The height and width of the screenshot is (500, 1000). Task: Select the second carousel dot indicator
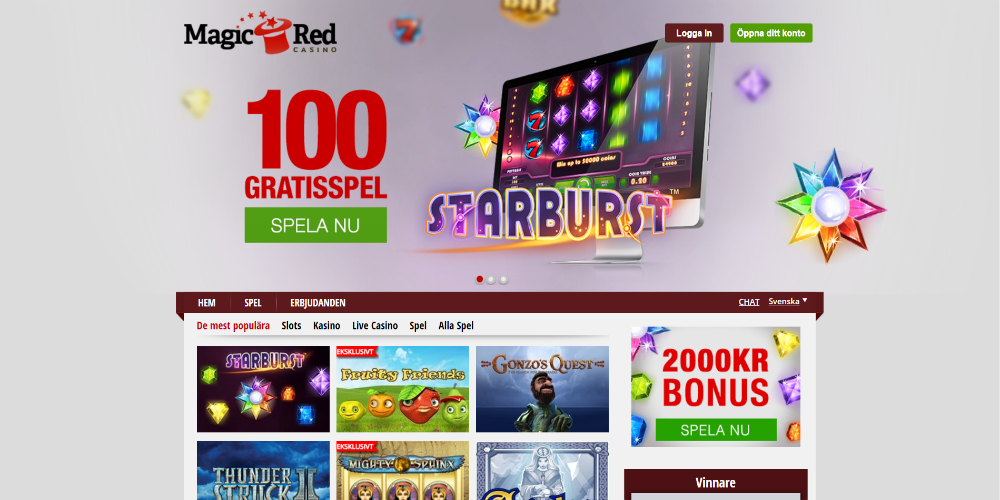[491, 279]
